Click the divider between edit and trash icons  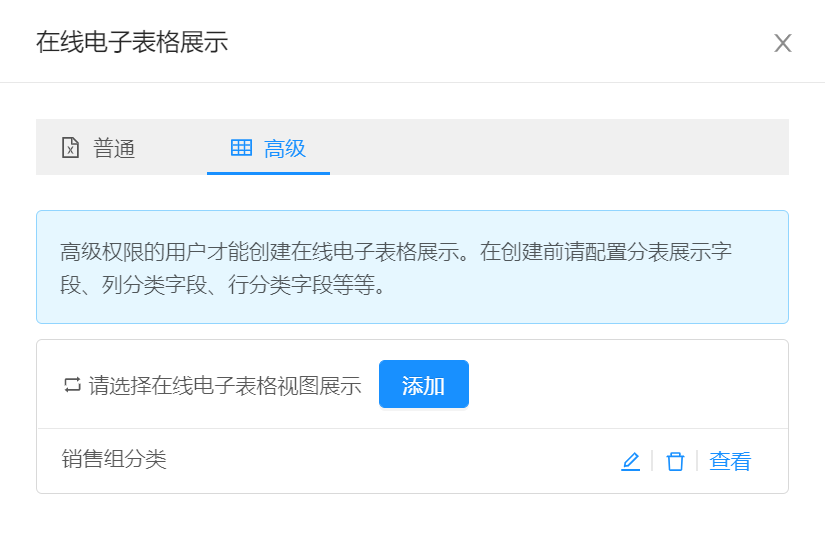click(x=652, y=461)
